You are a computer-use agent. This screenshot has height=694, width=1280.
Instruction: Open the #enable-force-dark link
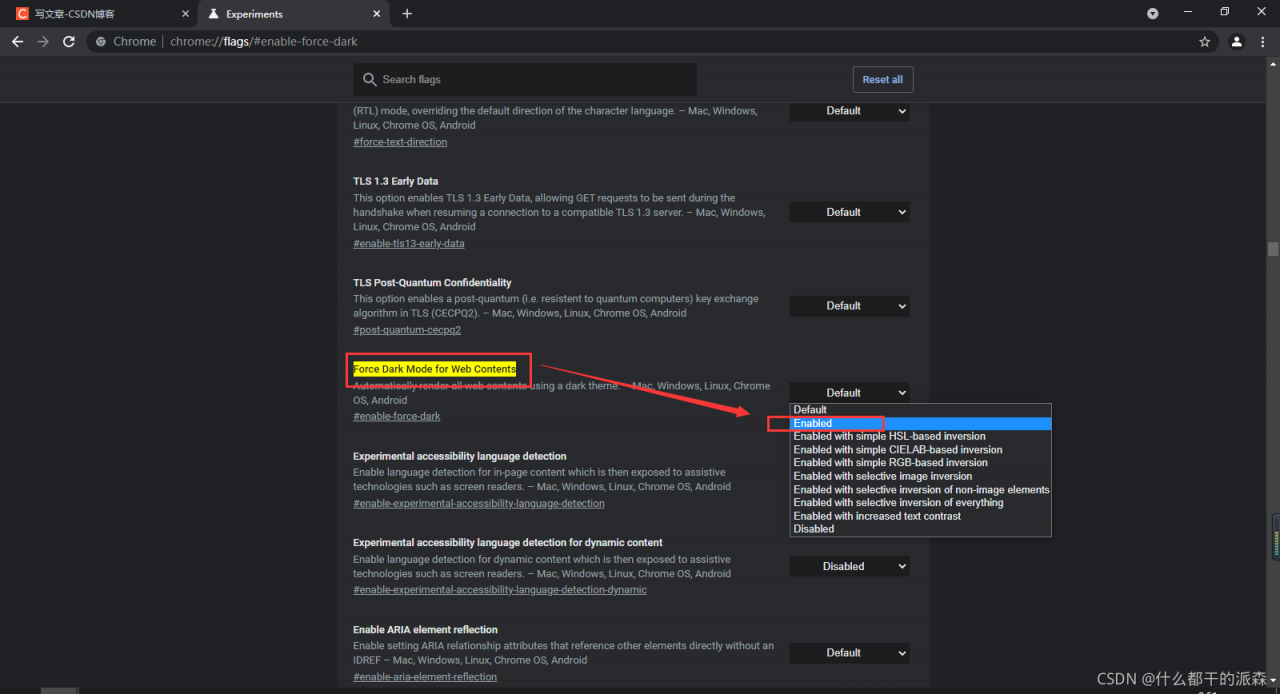396,417
